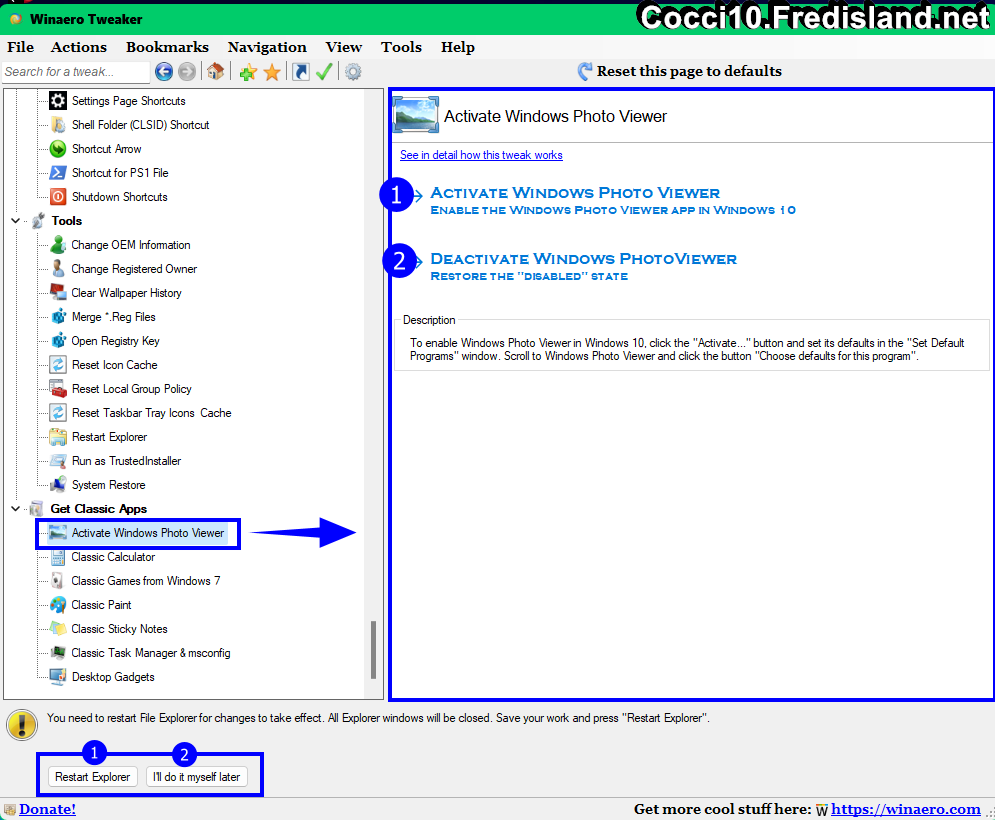Select Reset Taskbar Tray Icons Cache
The width and height of the screenshot is (995, 820).
point(151,413)
